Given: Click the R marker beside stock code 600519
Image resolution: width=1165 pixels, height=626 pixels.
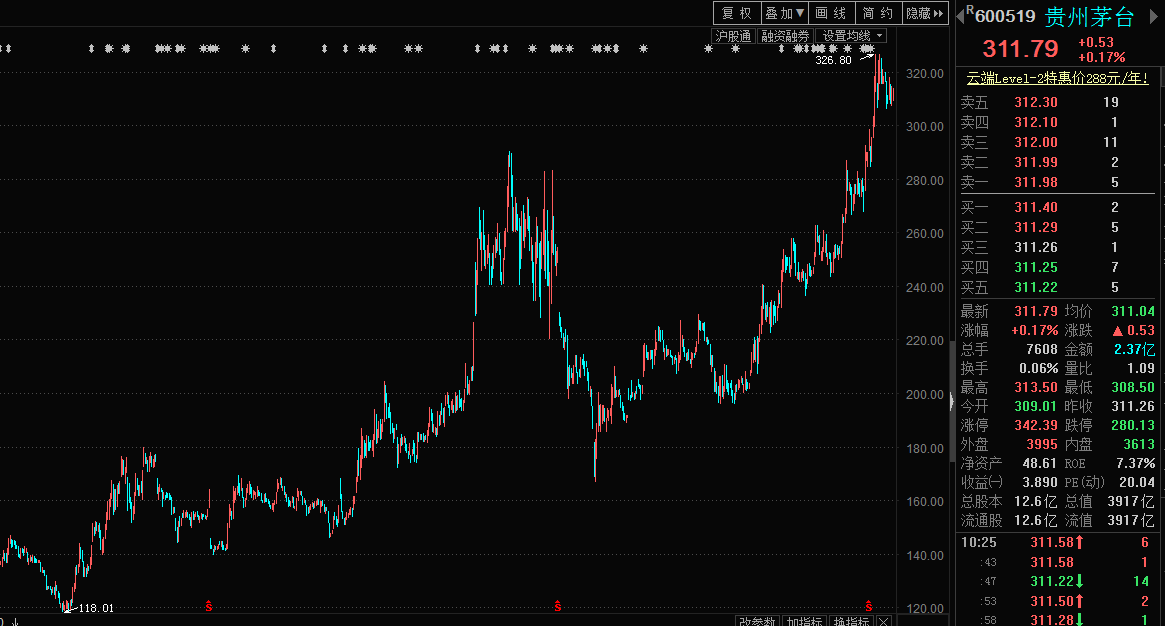Looking at the screenshot, I should [970, 10].
